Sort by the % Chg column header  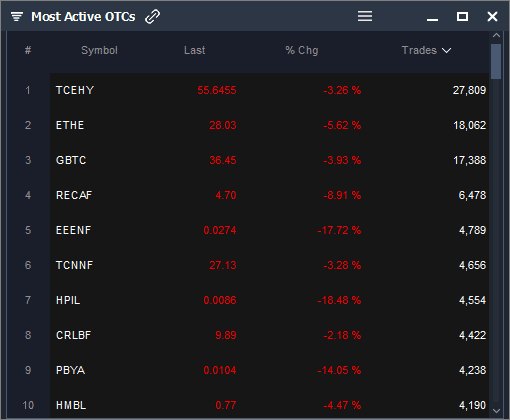(302, 50)
